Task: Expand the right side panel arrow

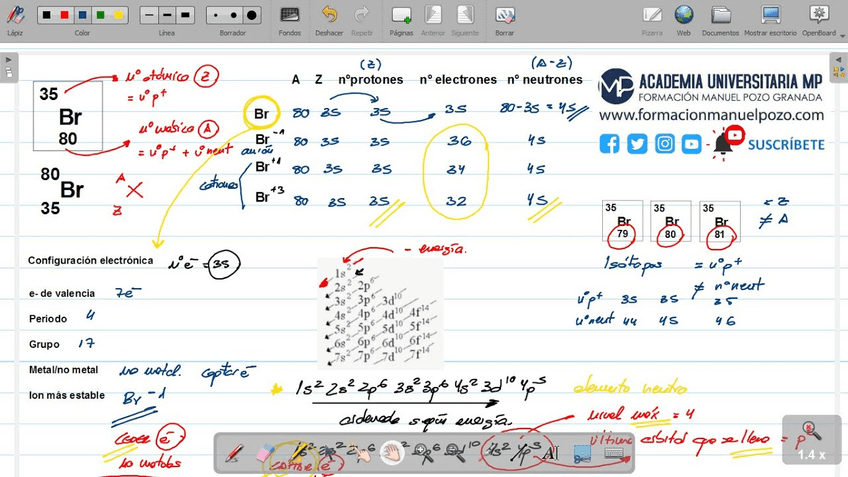Action: pyautogui.click(x=839, y=67)
